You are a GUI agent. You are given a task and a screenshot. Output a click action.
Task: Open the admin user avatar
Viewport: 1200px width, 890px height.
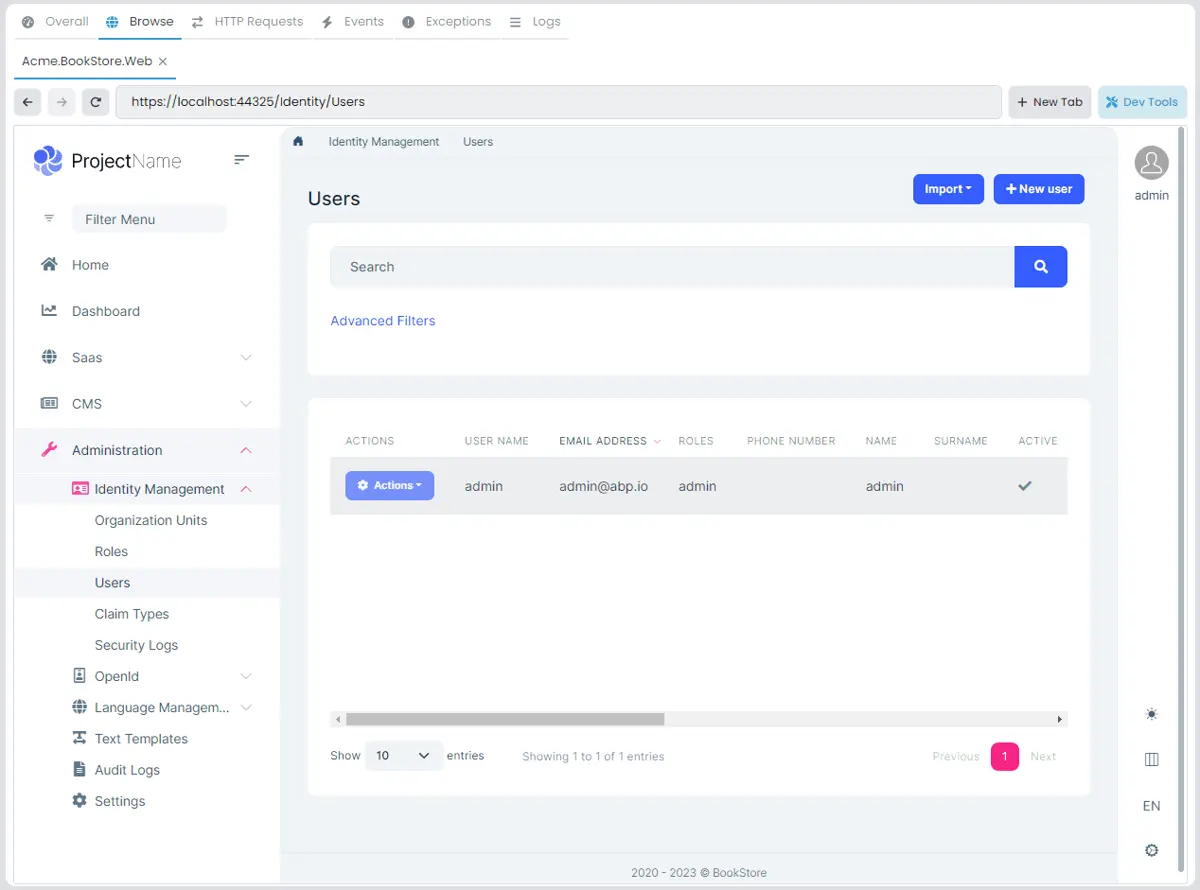click(x=1152, y=163)
